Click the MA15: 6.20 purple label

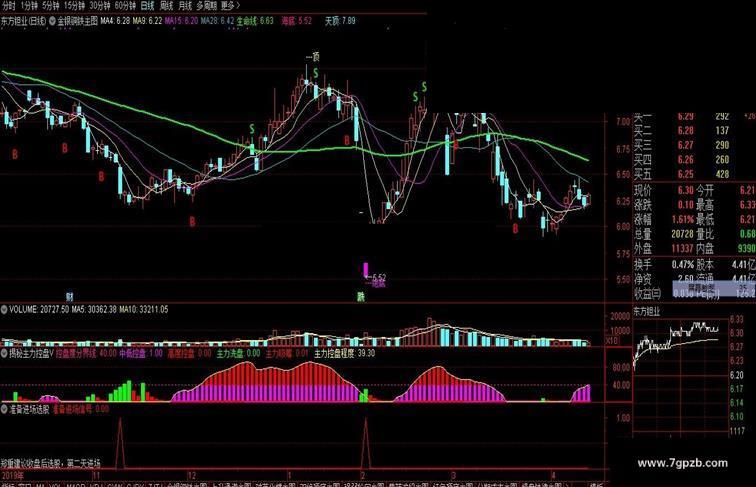[181, 21]
